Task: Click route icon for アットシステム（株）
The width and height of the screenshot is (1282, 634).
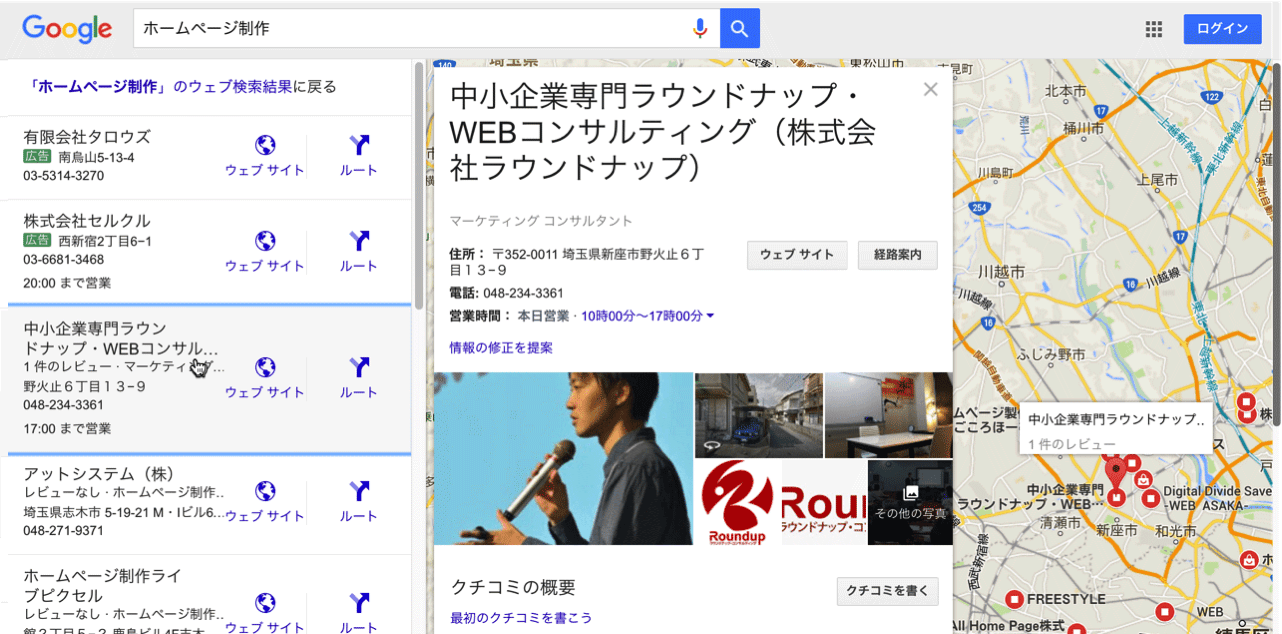Action: pyautogui.click(x=359, y=491)
